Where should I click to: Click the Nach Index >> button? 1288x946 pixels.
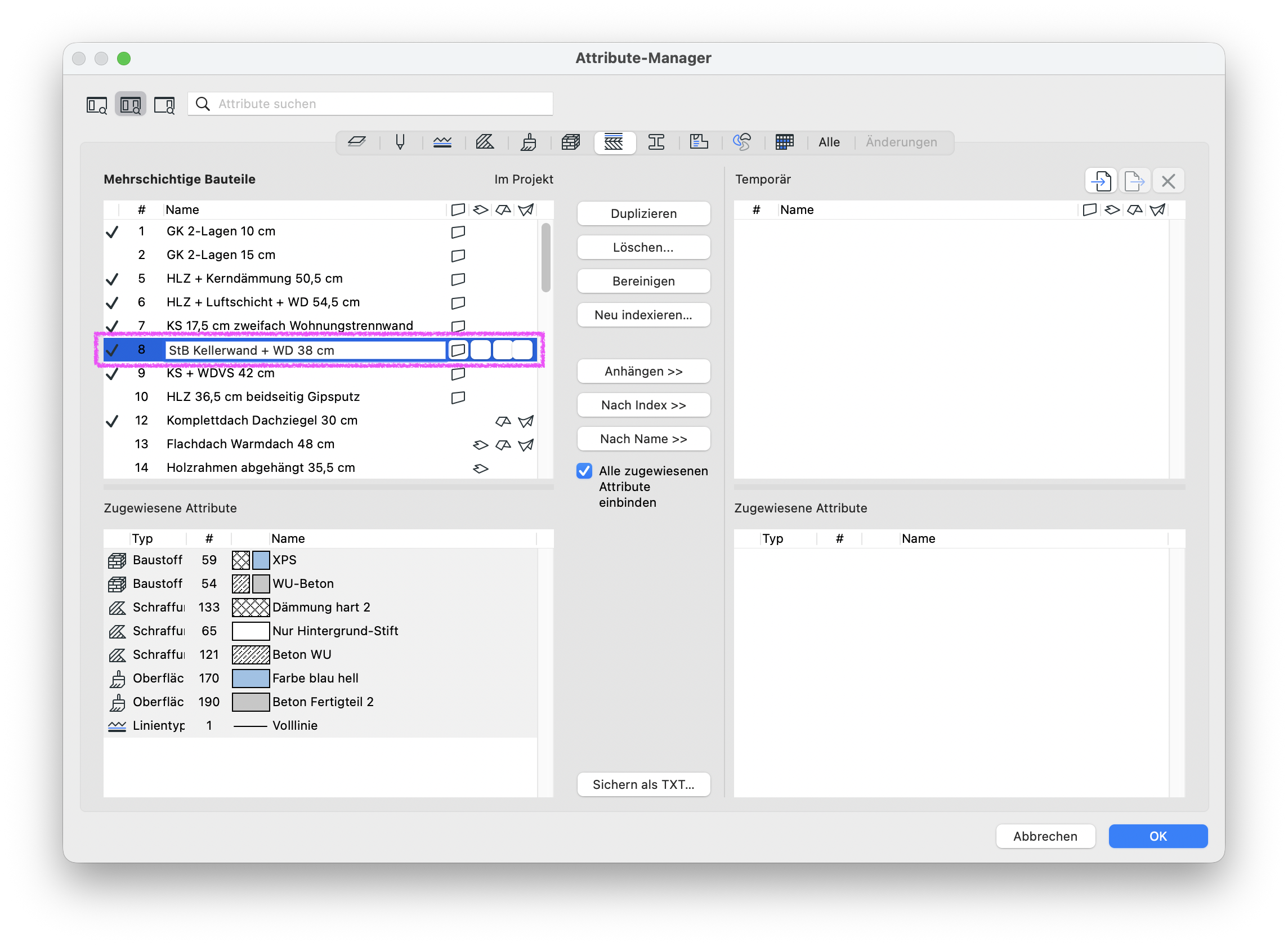(x=643, y=405)
